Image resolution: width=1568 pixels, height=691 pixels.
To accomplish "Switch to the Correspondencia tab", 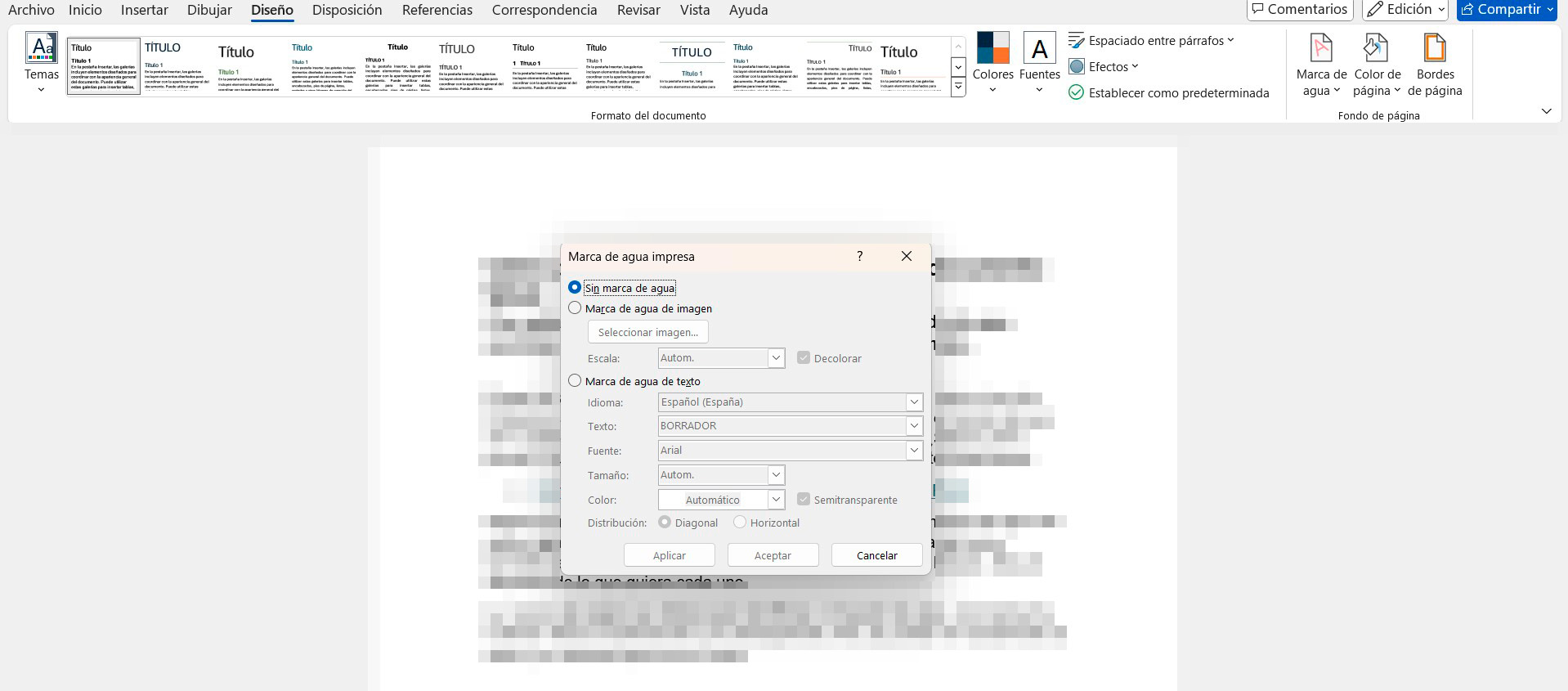I will [x=544, y=10].
